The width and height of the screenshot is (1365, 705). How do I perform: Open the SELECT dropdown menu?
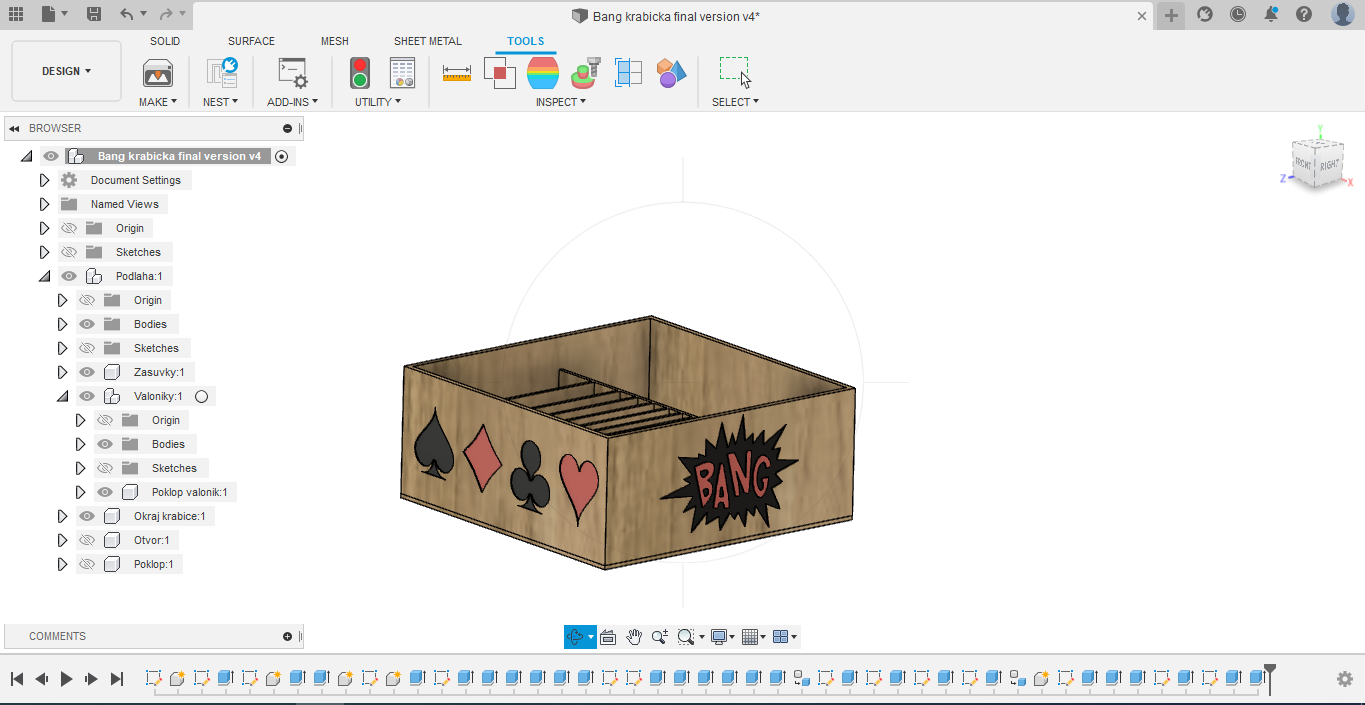click(735, 102)
